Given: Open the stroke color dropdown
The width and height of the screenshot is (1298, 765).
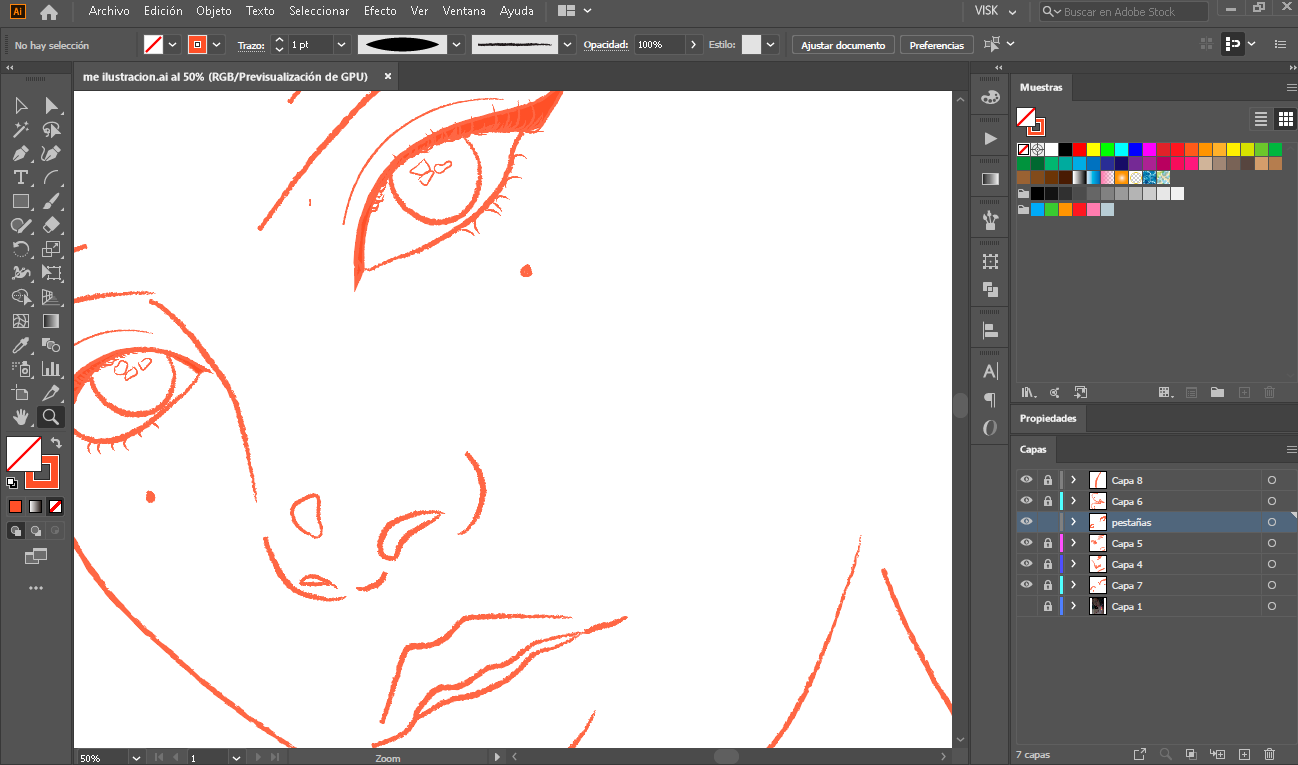Looking at the screenshot, I should 217,45.
